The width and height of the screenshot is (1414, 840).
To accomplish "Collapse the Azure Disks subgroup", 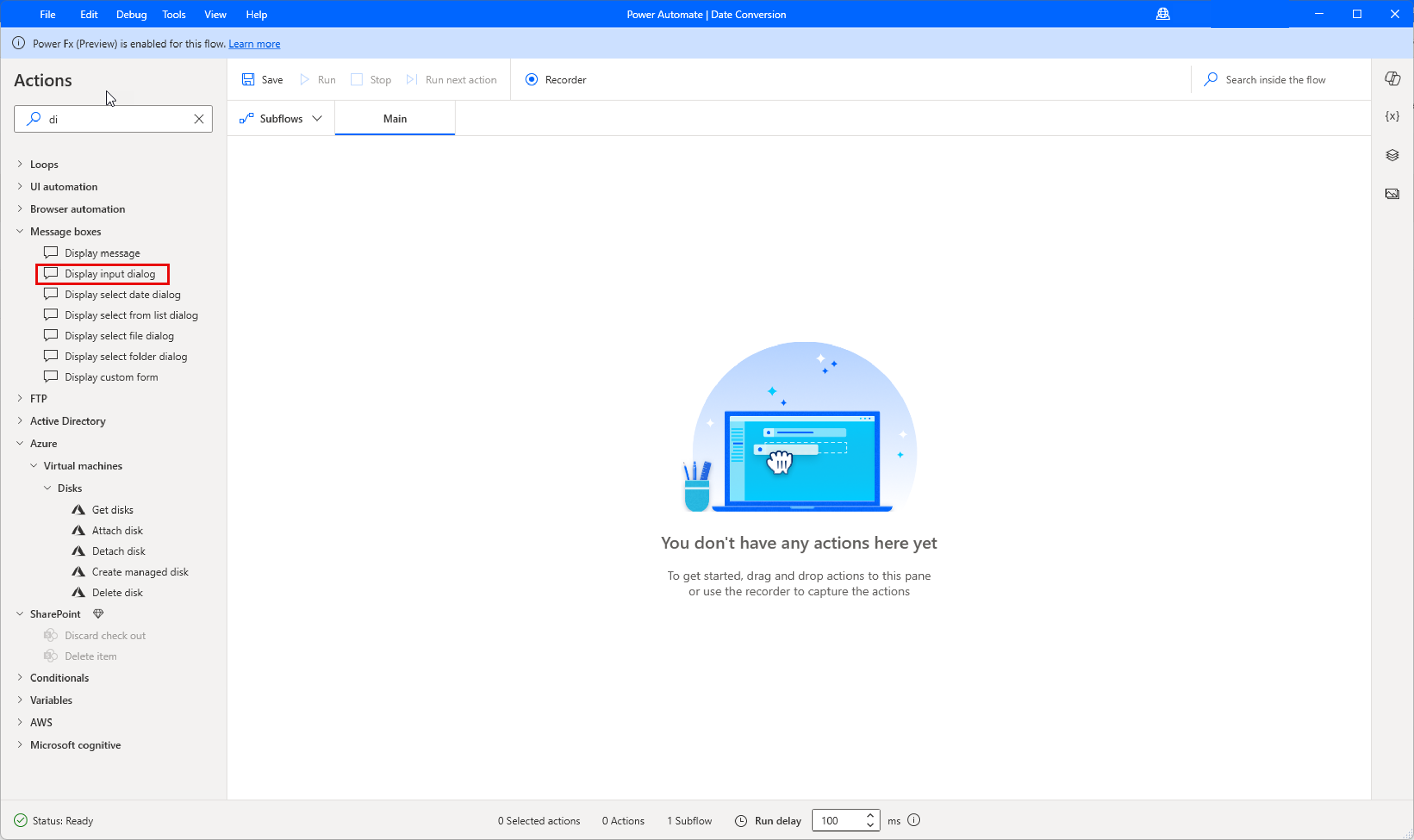I will [48, 488].
